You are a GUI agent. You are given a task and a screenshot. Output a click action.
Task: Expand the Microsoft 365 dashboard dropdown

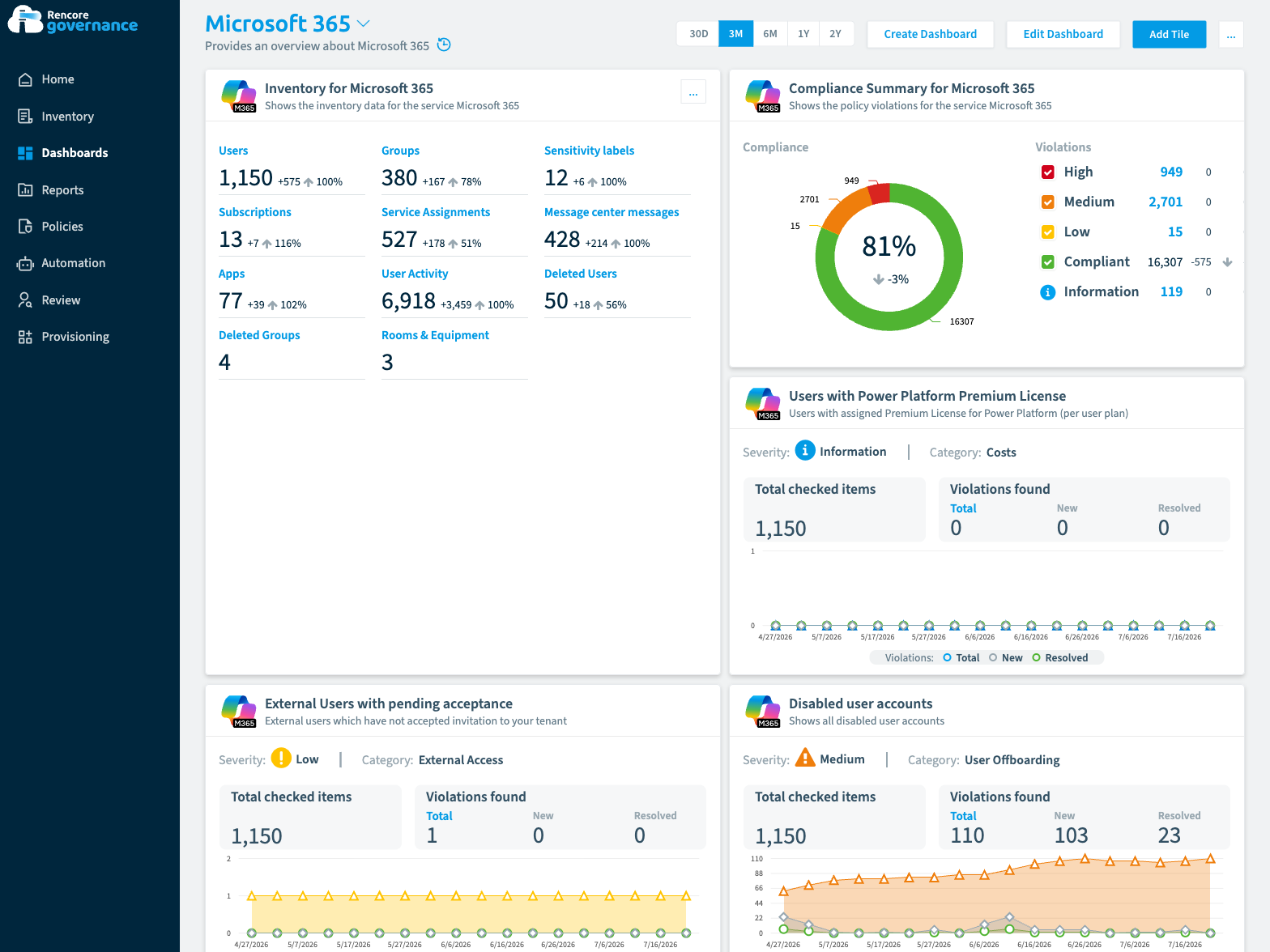(364, 23)
